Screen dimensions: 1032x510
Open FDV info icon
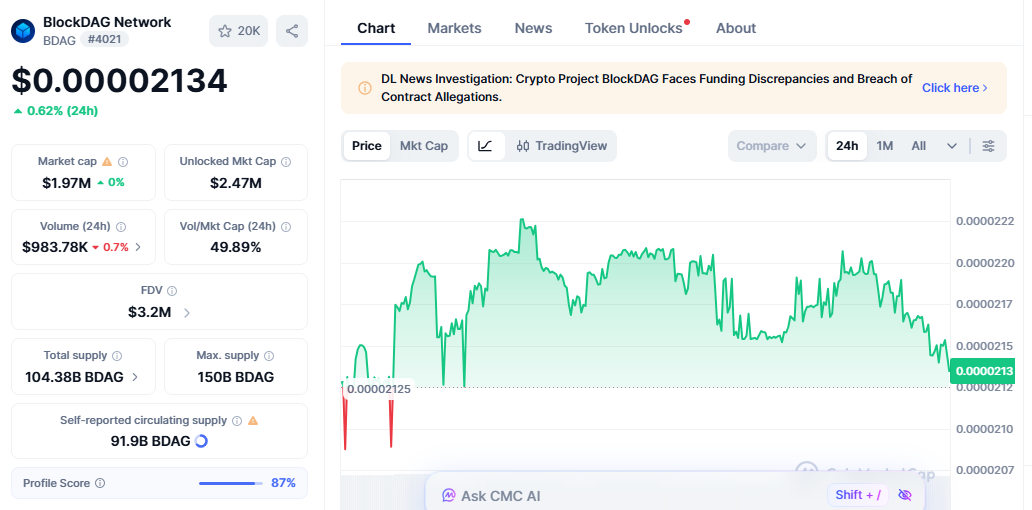(x=172, y=291)
